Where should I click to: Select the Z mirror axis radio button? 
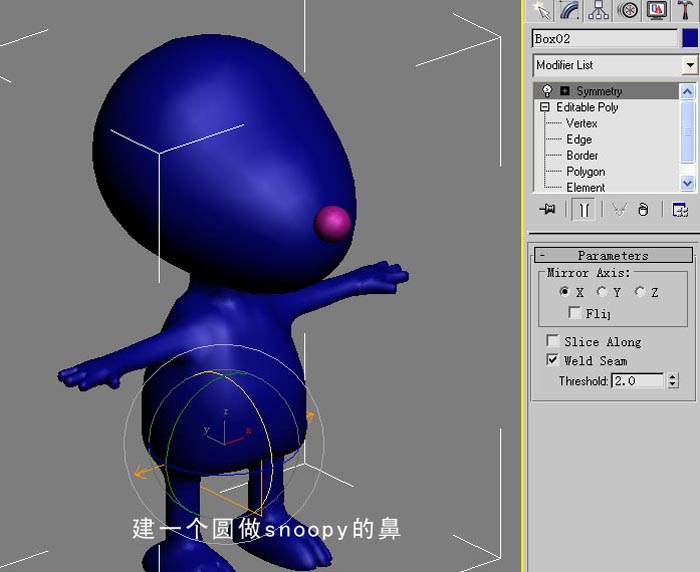[x=640, y=292]
